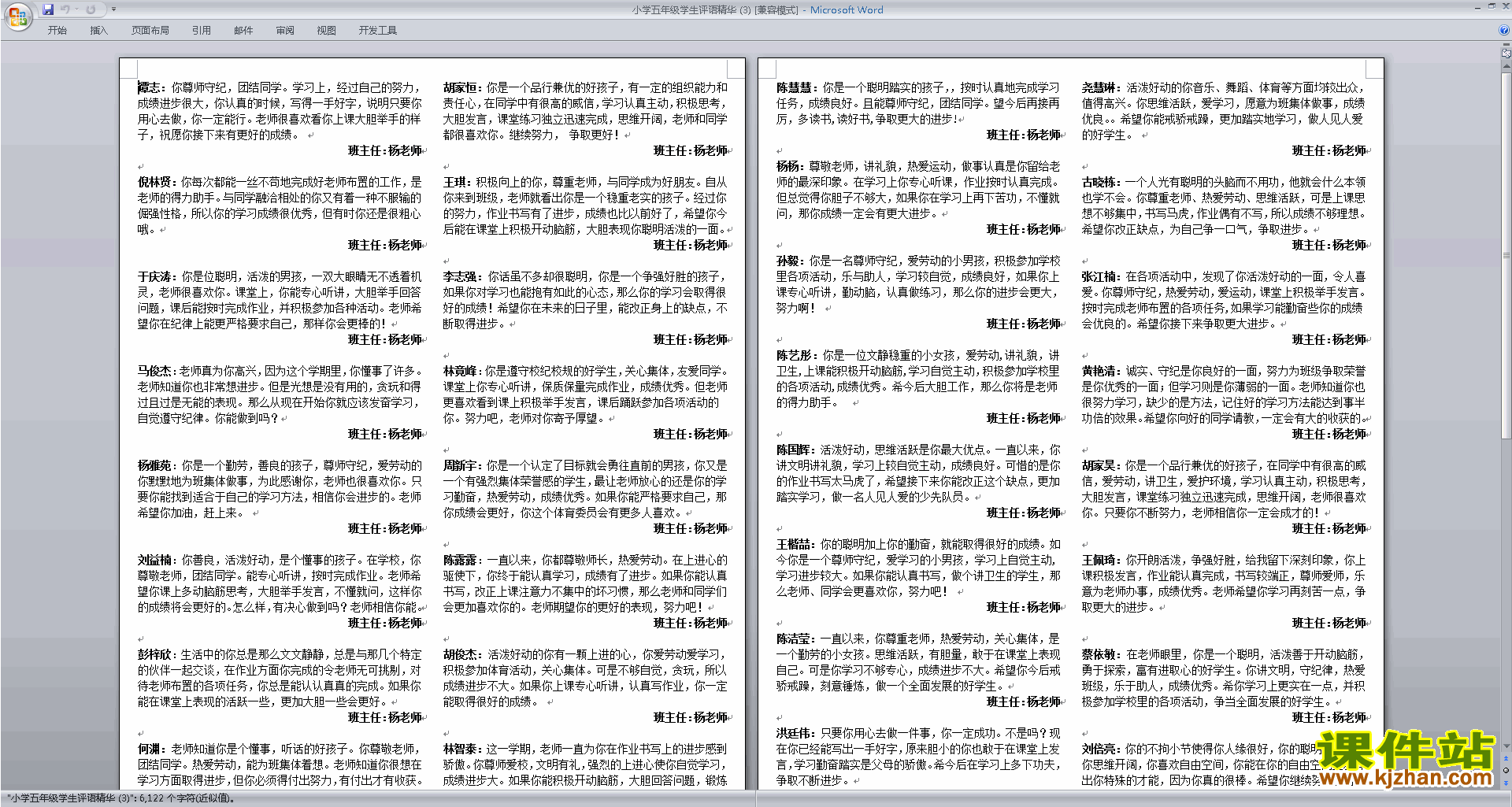Click the name 尧慧琳 in the last column
The height and width of the screenshot is (807, 1512).
[x=1100, y=87]
